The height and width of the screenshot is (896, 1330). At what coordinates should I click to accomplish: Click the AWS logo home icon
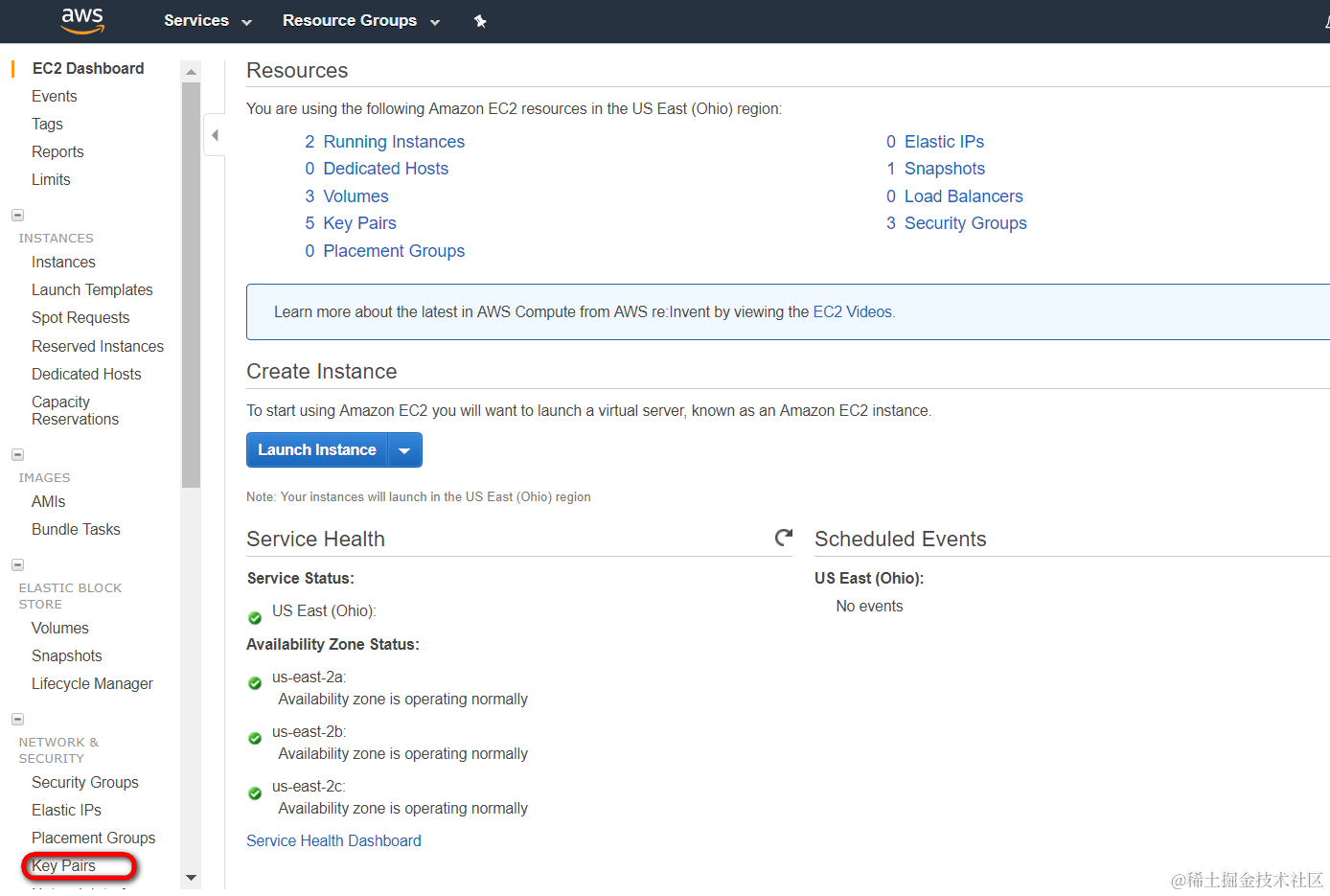click(x=82, y=20)
